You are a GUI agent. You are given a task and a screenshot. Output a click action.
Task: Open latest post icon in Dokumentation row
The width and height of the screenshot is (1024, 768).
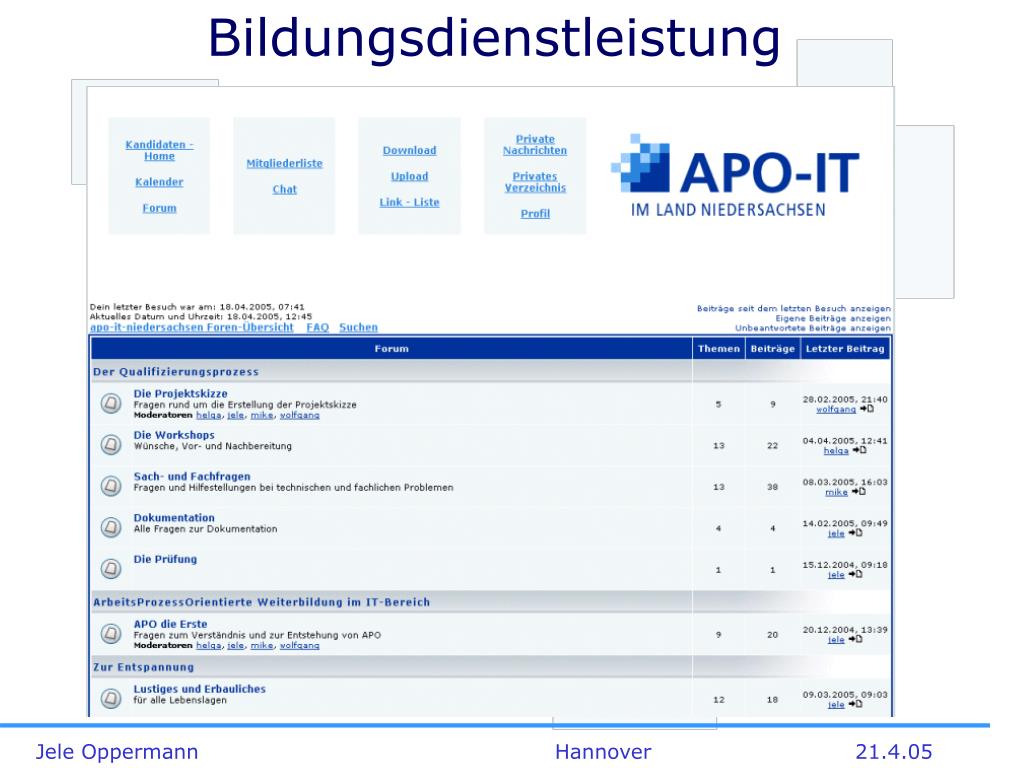point(856,533)
